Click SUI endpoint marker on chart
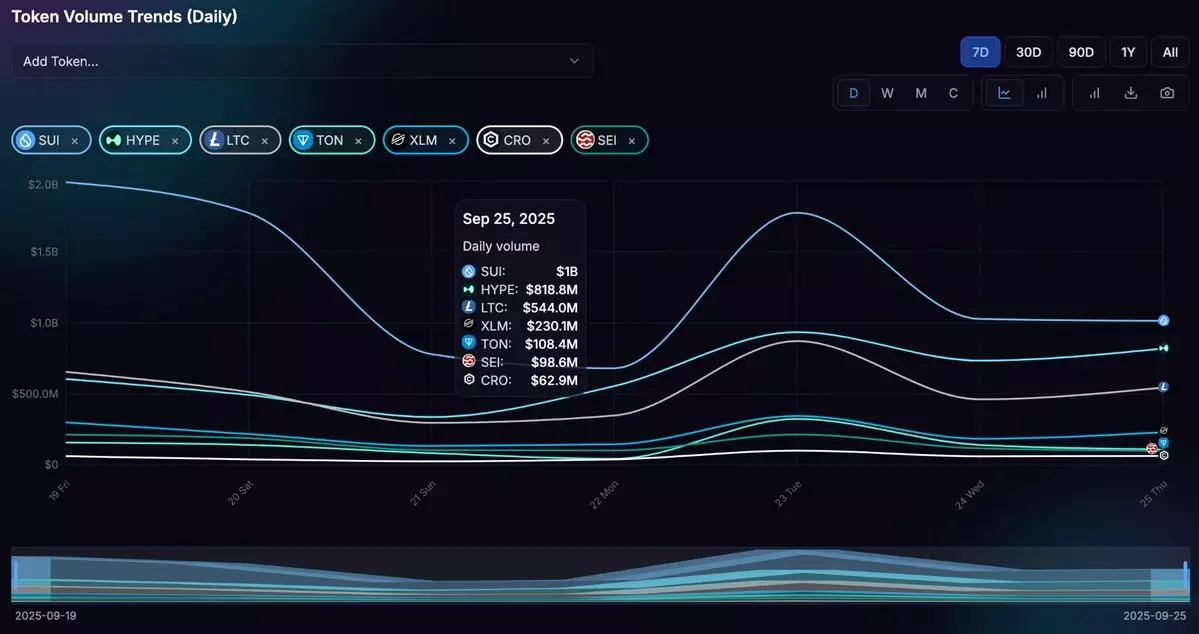The height and width of the screenshot is (634, 1199). [1164, 321]
